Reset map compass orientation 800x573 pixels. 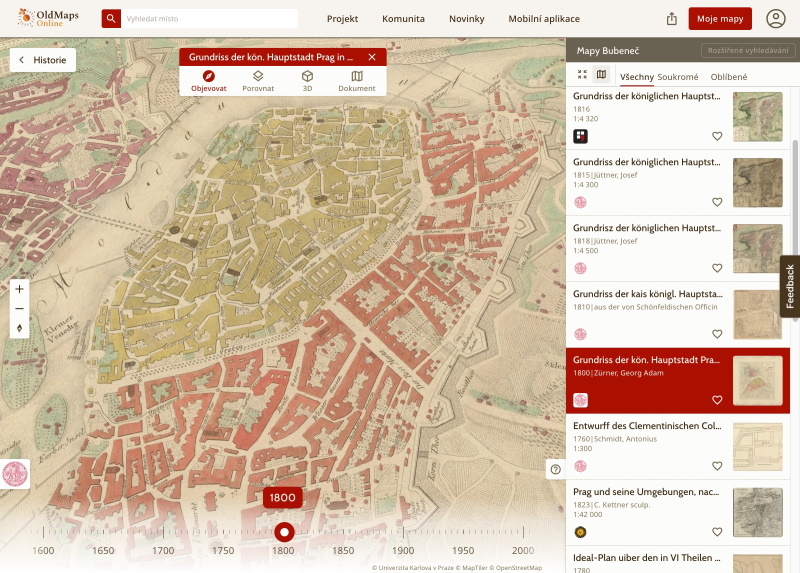(20, 328)
